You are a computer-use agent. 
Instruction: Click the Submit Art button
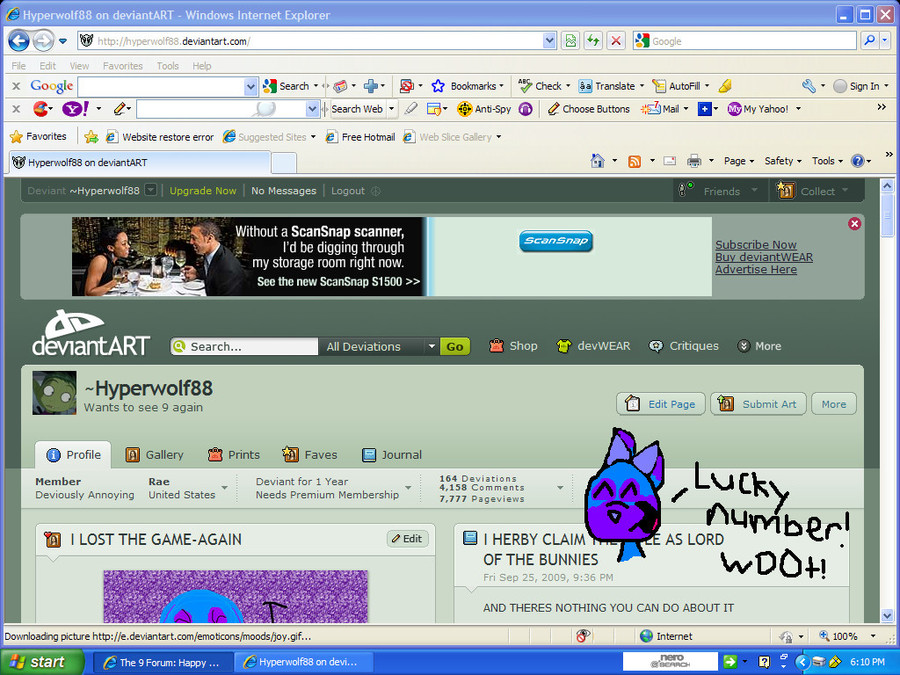click(758, 404)
